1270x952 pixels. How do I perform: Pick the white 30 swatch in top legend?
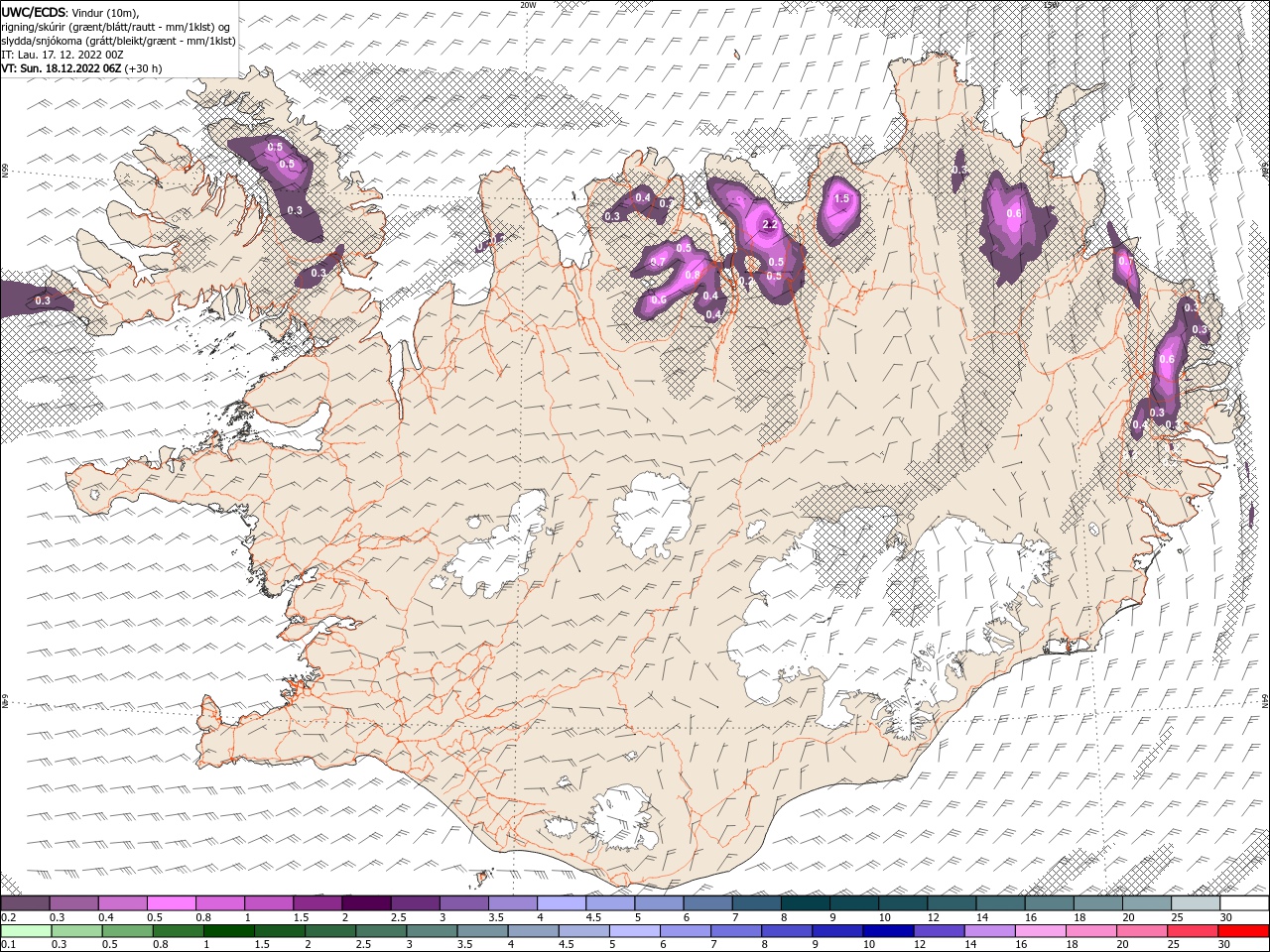point(1243,903)
